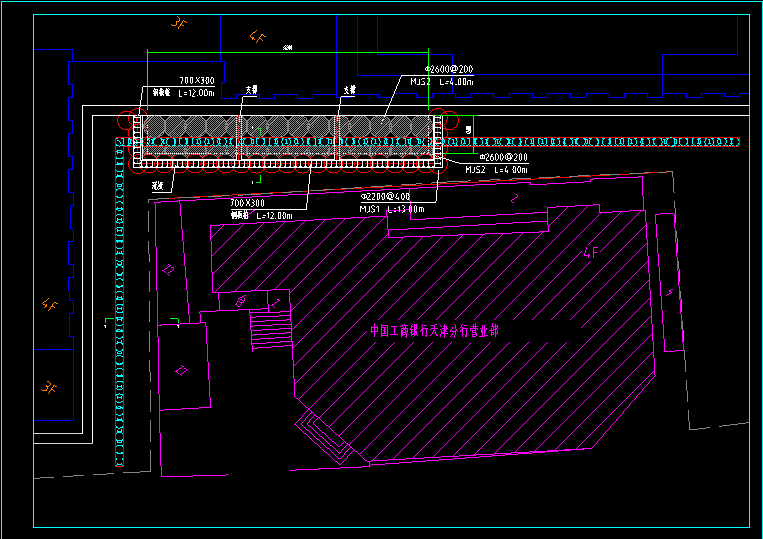Screen dimensions: 763x539
Task: Select the lower magenta 12 label in the annex box
Action: (x=181, y=371)
